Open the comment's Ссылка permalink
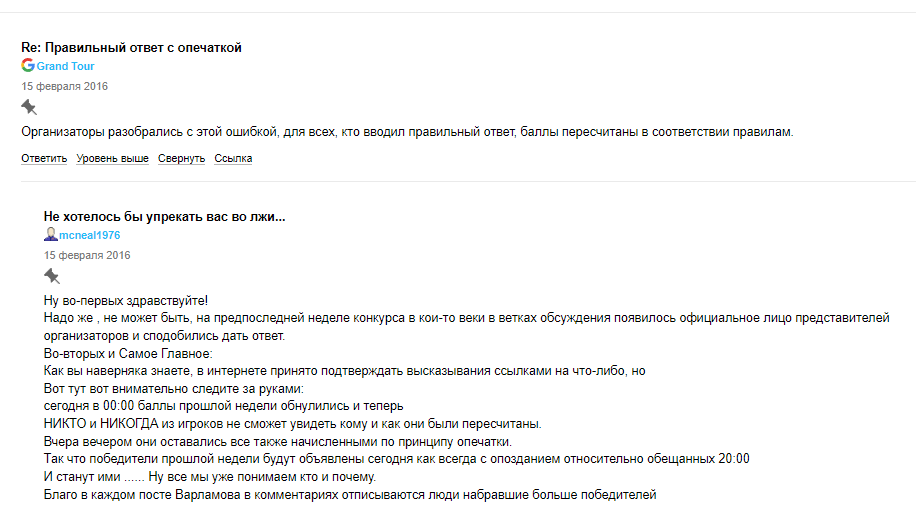Screen dimensions: 916x506 233,158
